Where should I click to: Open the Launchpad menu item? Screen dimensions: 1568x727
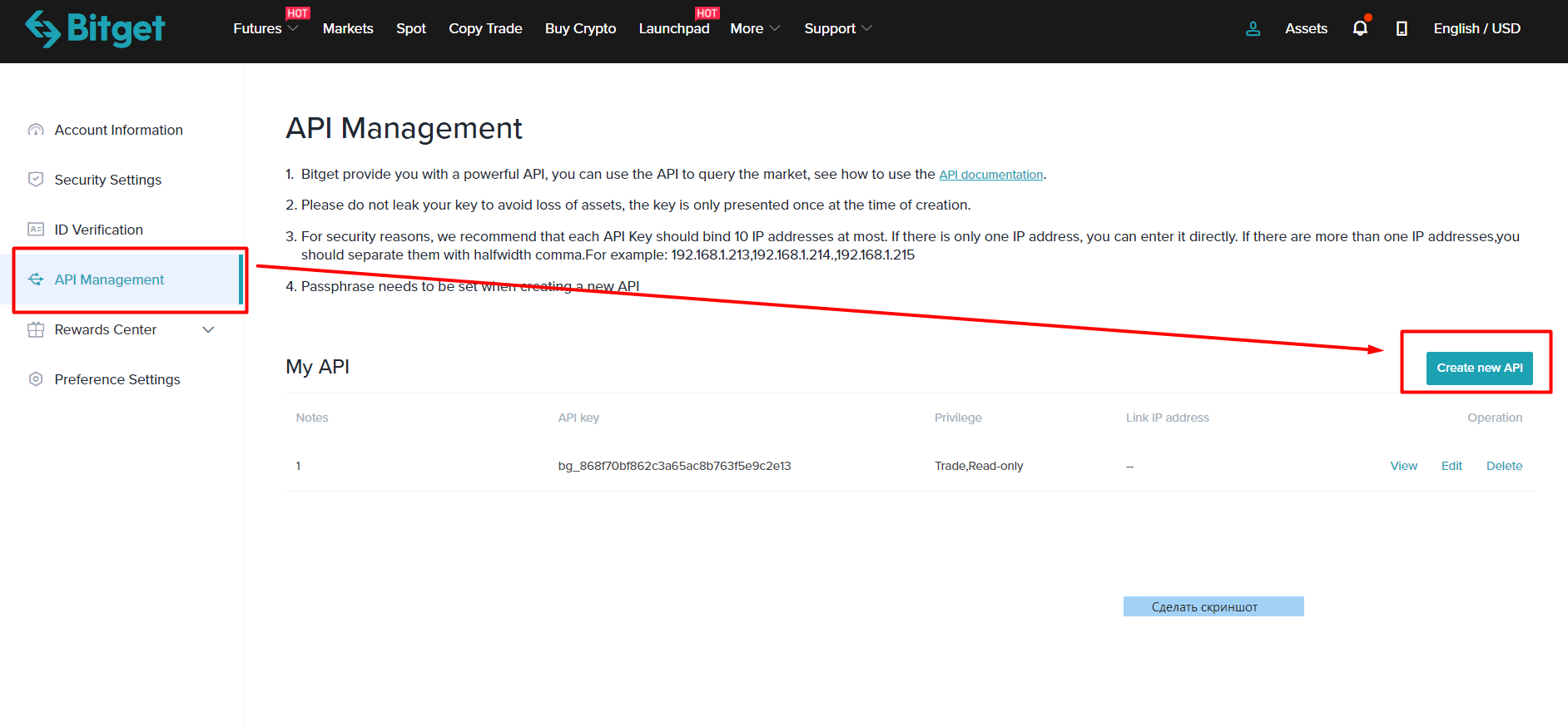click(x=674, y=28)
